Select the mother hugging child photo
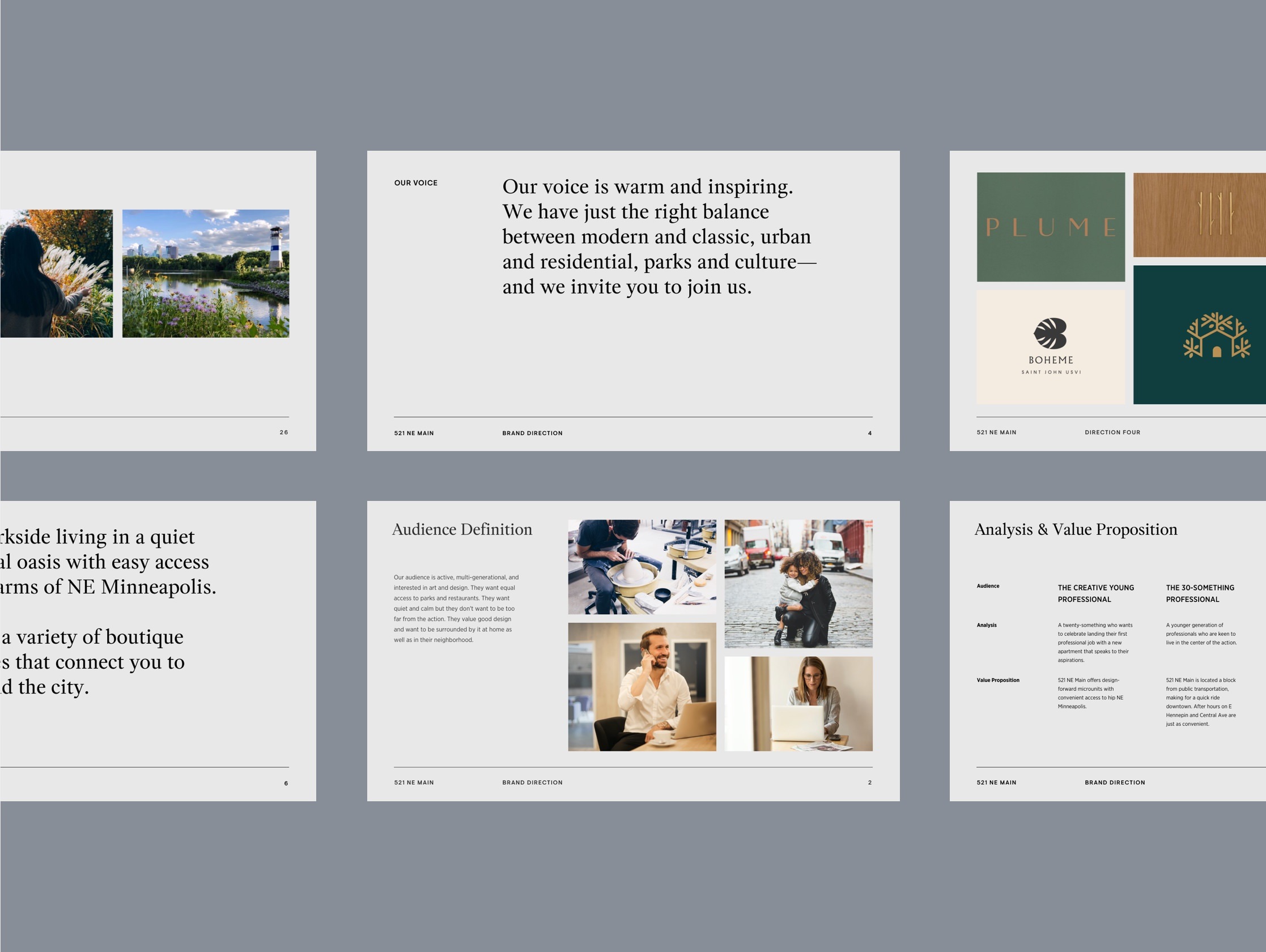This screenshot has width=1266, height=952. tap(798, 583)
